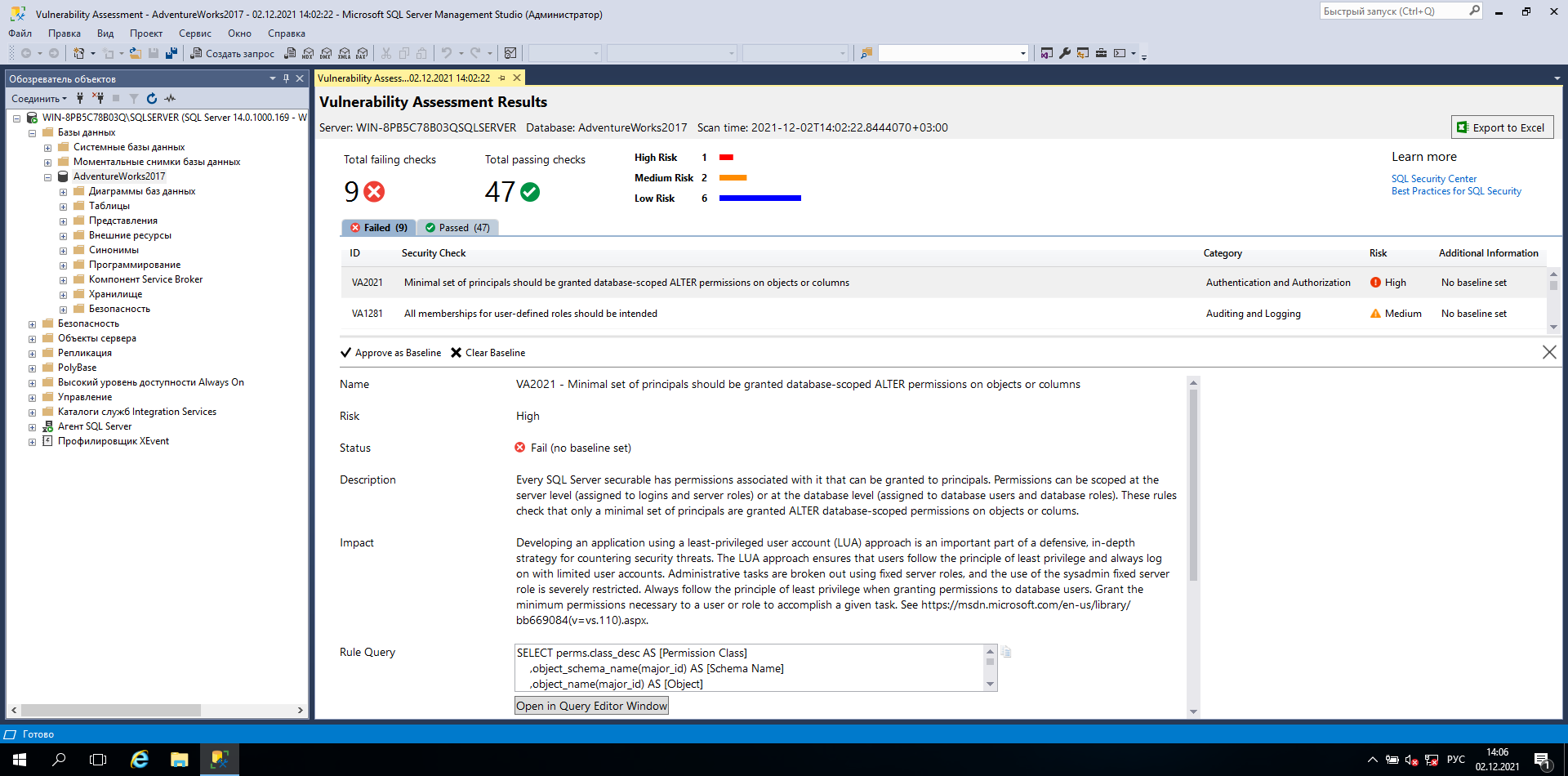This screenshot has width=1568, height=776.
Task: Expand the Представления folder
Action: (63, 221)
